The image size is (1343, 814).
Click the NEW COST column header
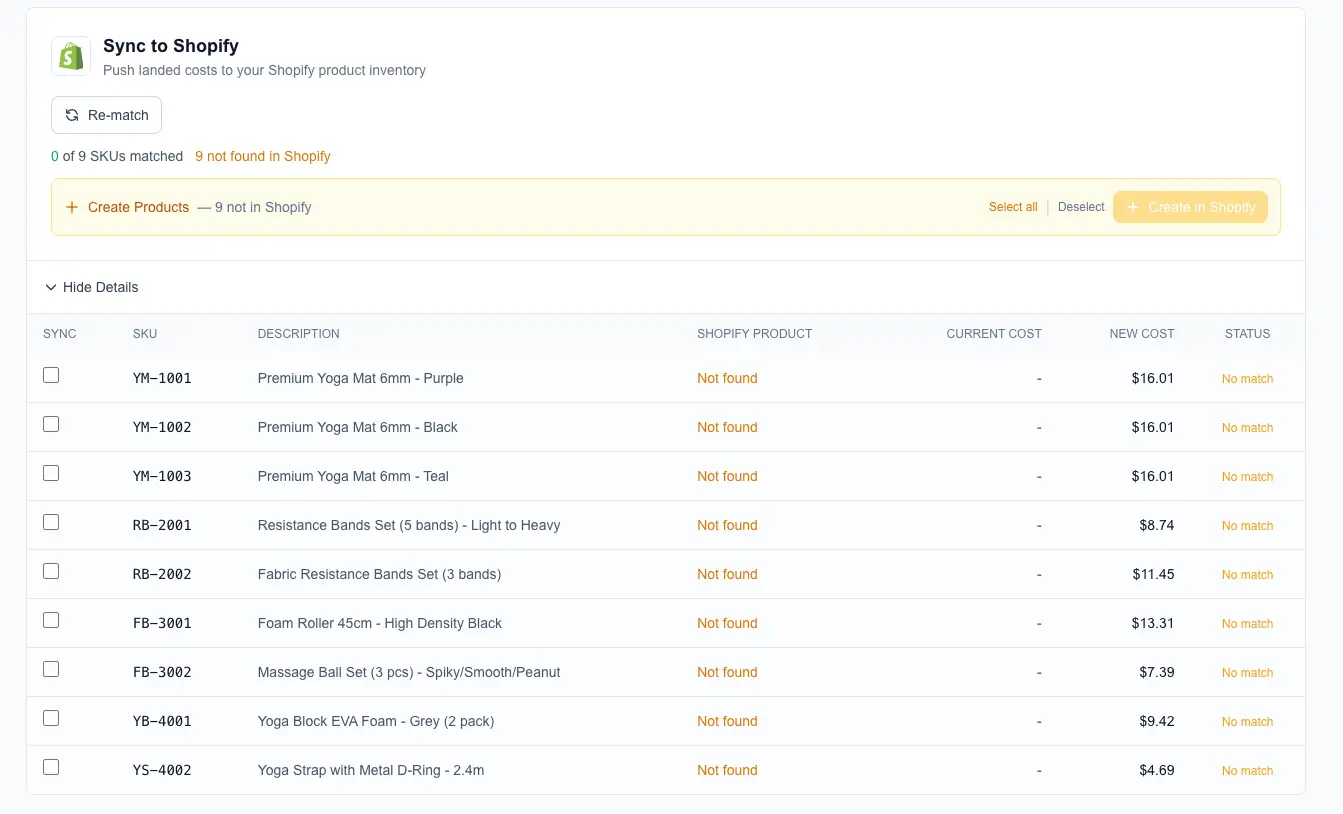pyautogui.click(x=1142, y=334)
